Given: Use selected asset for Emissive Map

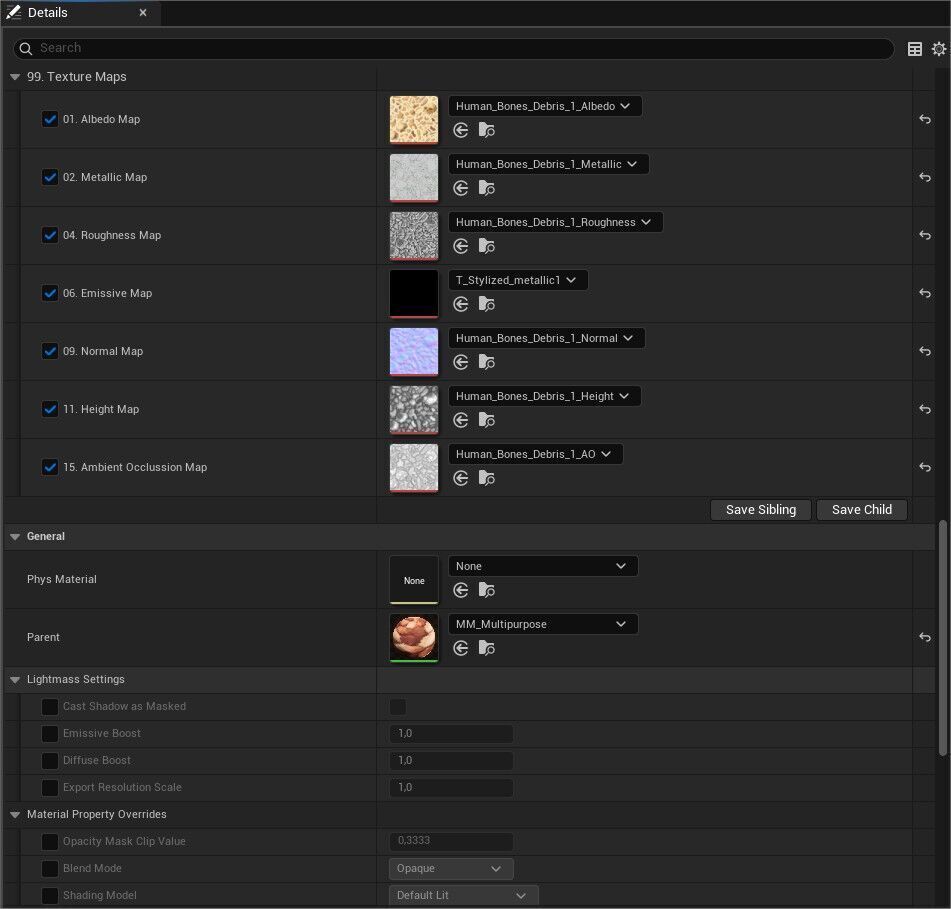Looking at the screenshot, I should pos(461,304).
